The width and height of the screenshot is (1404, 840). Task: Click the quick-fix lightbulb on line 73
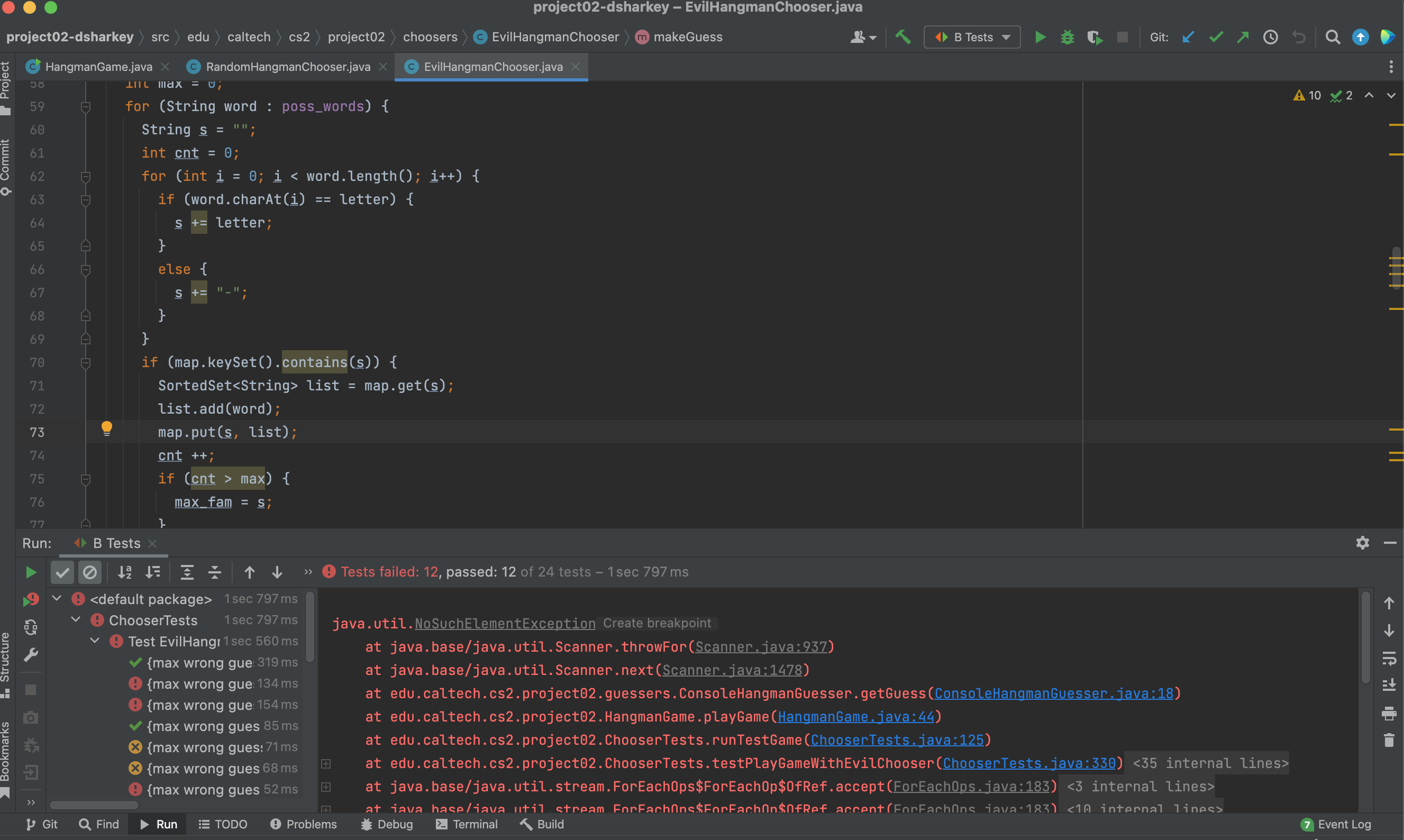[x=106, y=428]
